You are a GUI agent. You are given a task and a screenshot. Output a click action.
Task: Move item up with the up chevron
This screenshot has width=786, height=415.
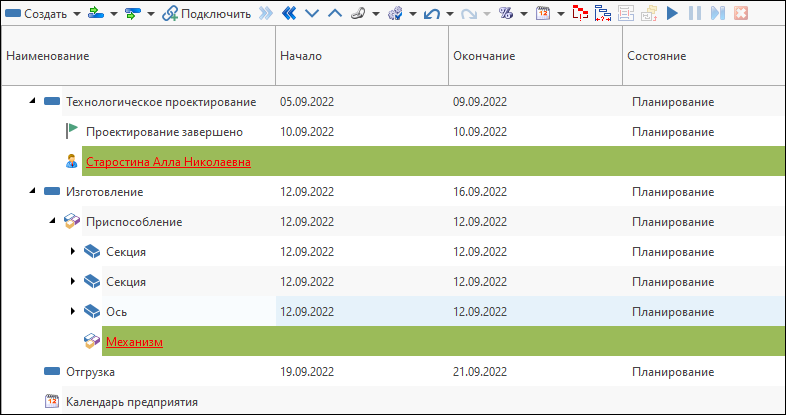[x=335, y=14]
